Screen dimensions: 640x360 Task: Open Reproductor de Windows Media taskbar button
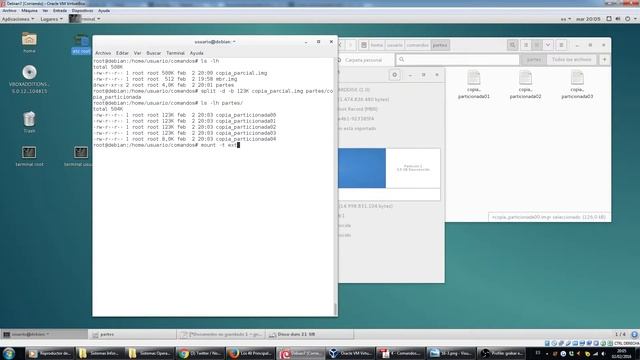click(50, 353)
